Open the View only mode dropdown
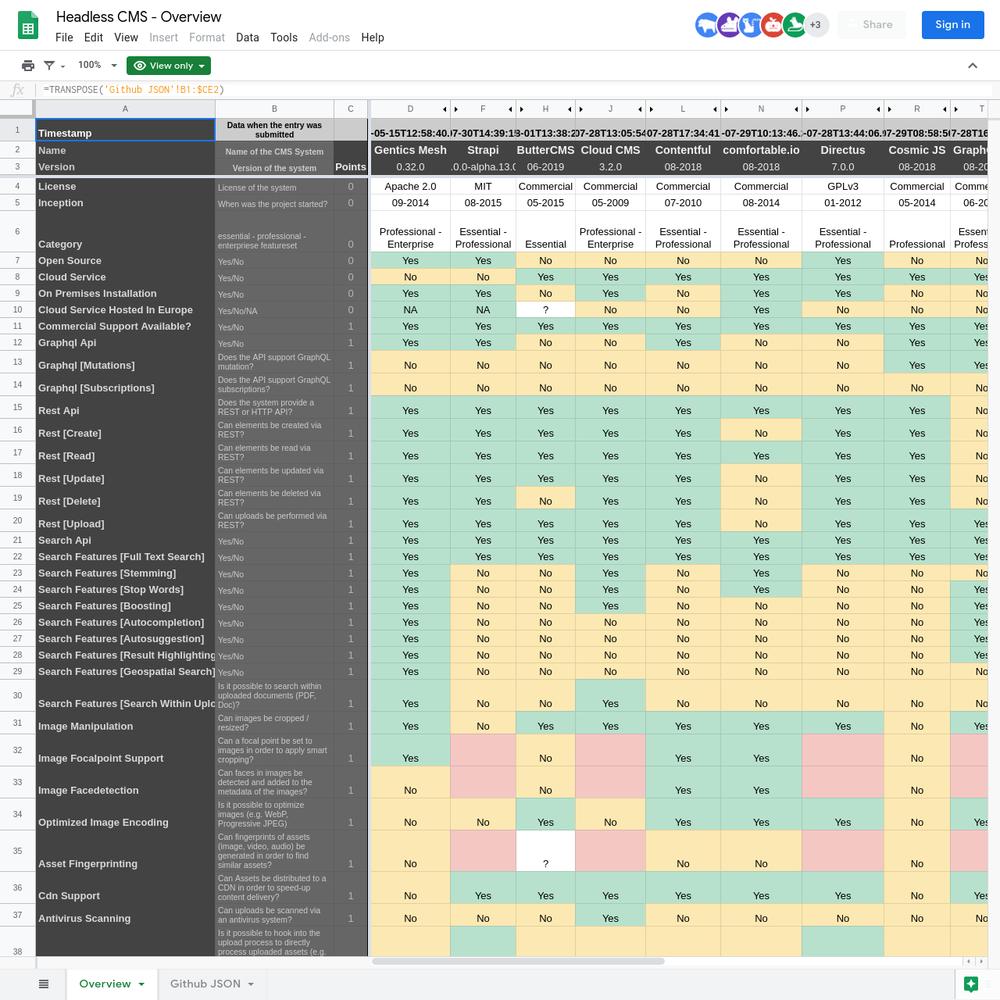Image resolution: width=1000 pixels, height=1000 pixels. click(x=169, y=66)
